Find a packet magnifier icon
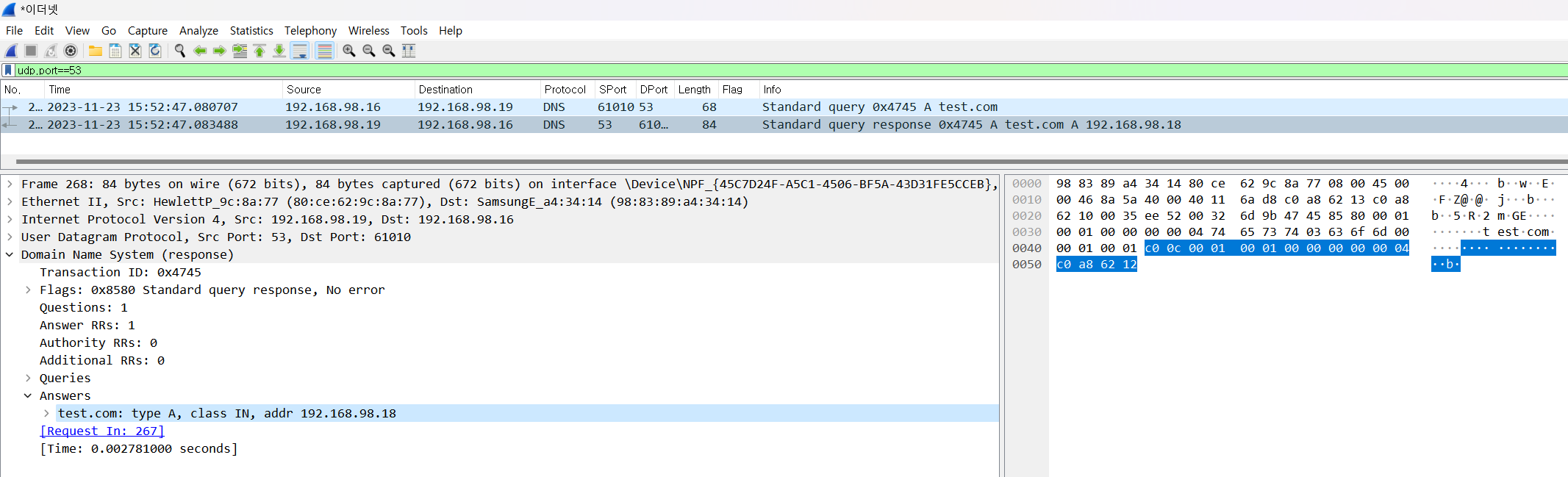The image size is (1568, 477). pyautogui.click(x=180, y=51)
